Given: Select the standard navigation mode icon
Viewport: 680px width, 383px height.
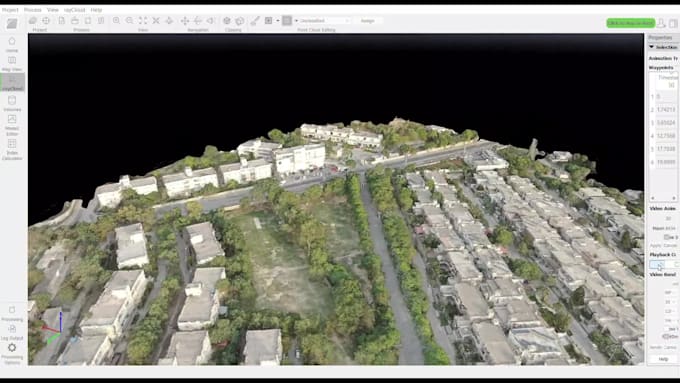Looking at the screenshot, I should [x=185, y=20].
